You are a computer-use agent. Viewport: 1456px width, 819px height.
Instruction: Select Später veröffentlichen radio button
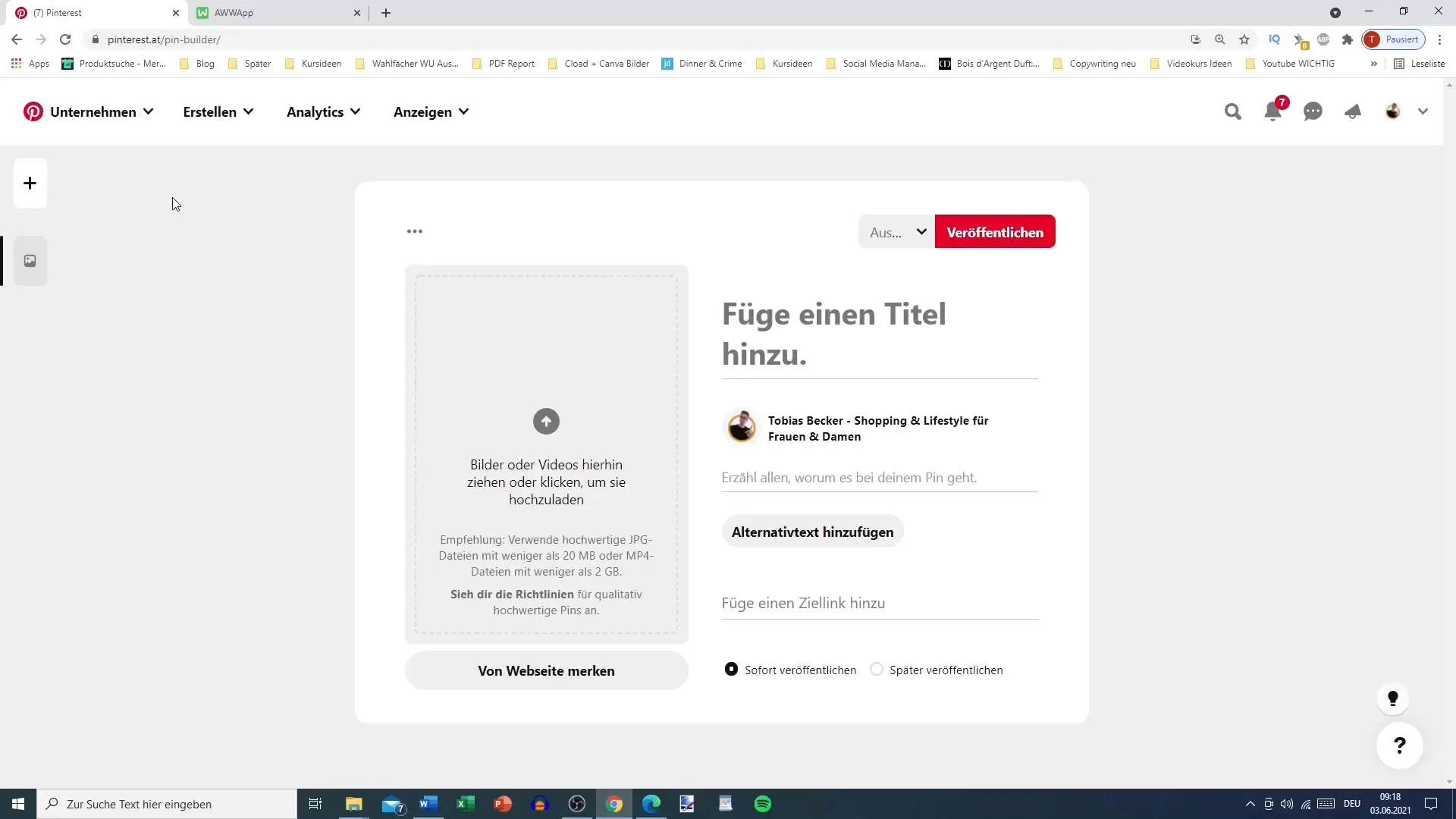(x=877, y=669)
